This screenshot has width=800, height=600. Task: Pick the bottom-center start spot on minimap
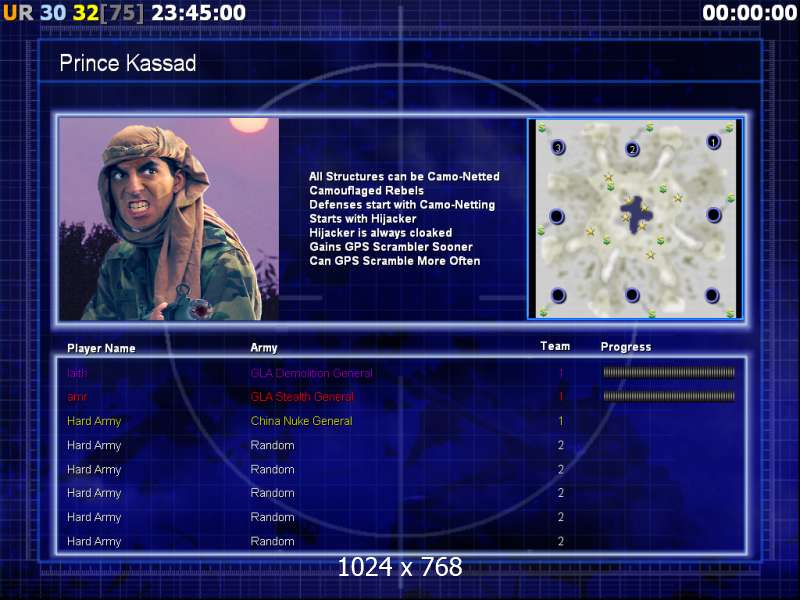point(632,294)
